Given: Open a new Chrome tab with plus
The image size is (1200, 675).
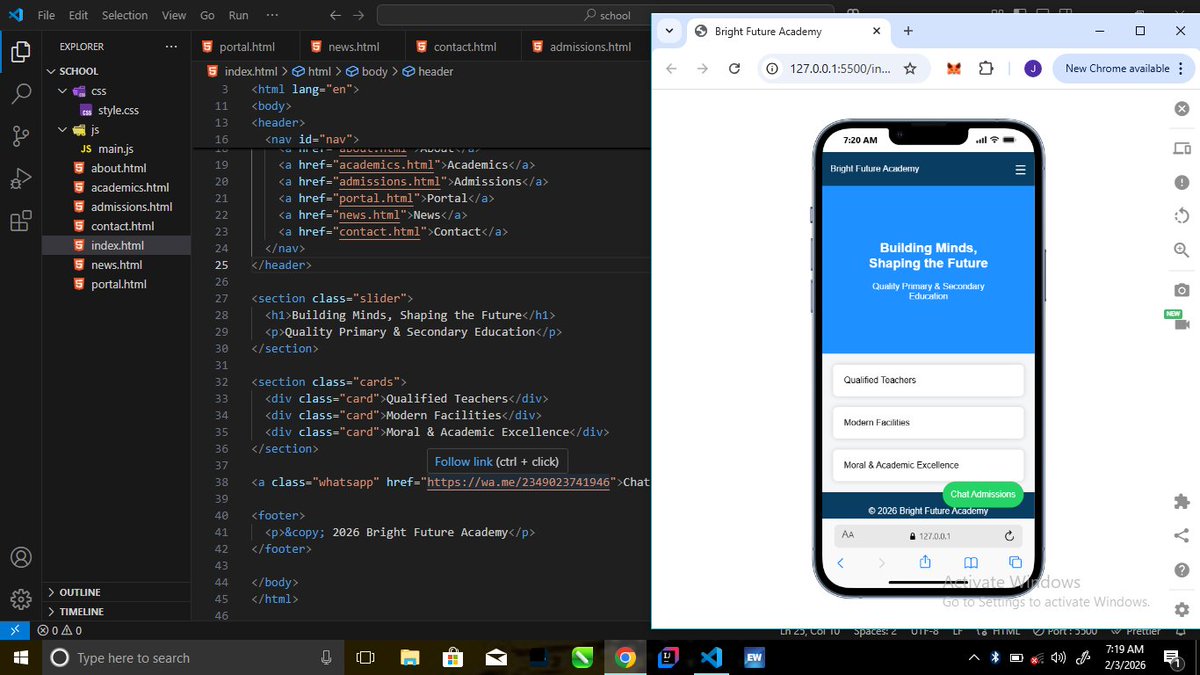Looking at the screenshot, I should pyautogui.click(x=908, y=31).
